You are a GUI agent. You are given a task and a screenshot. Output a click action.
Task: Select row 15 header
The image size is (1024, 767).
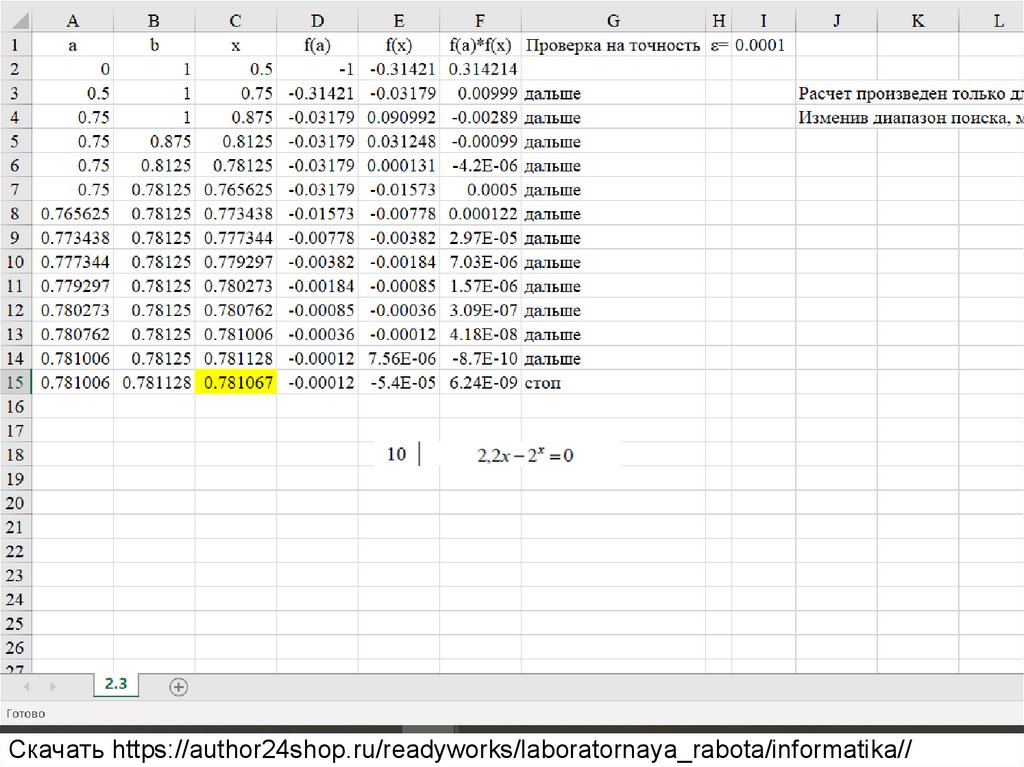(15, 382)
